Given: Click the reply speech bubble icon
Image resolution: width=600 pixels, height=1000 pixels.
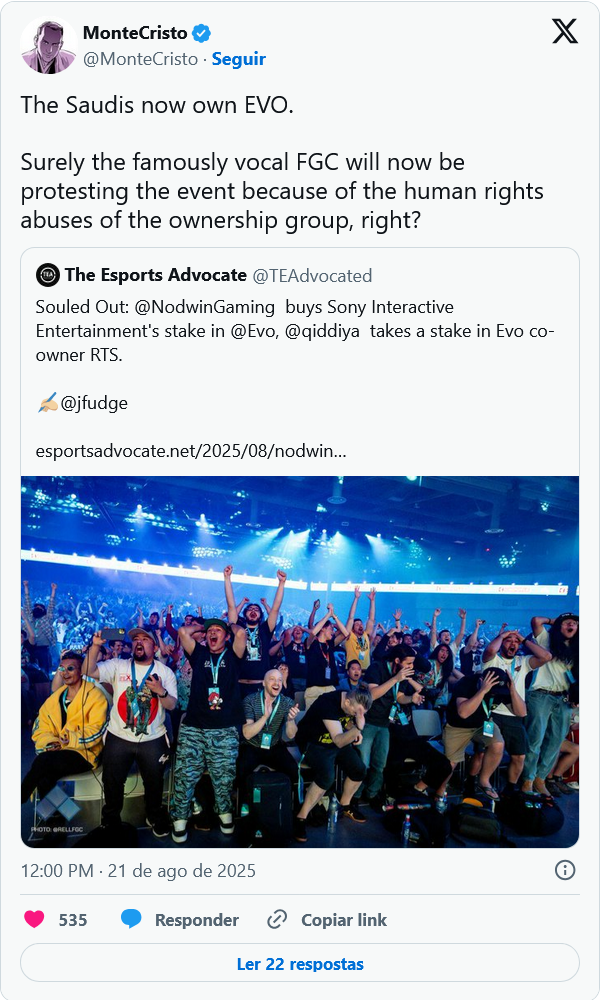Looking at the screenshot, I should coord(132,920).
